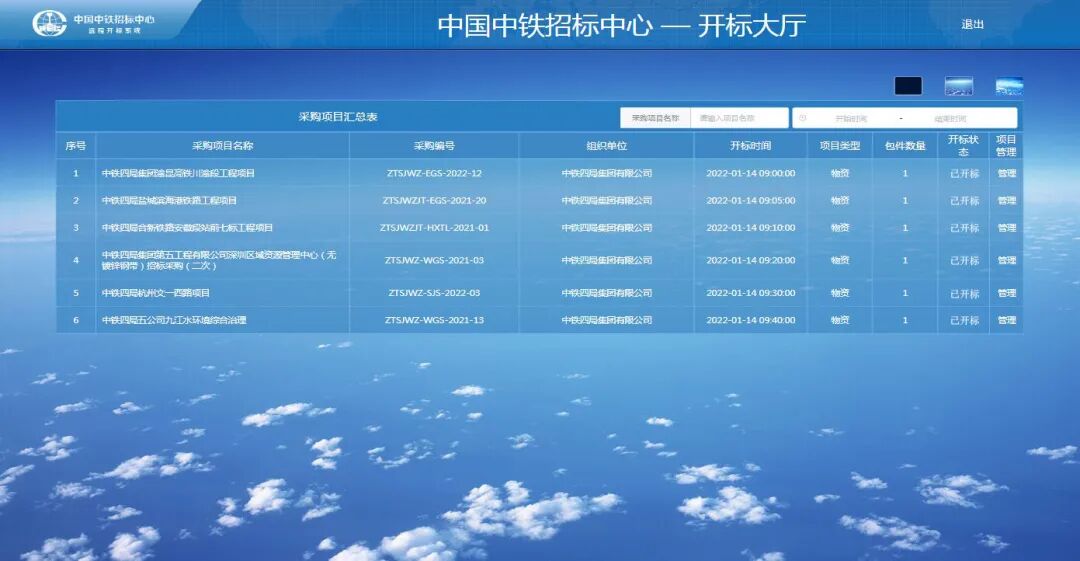The width and height of the screenshot is (1080, 561).
Task: Click the 采购编号 column header
Action: click(434, 146)
